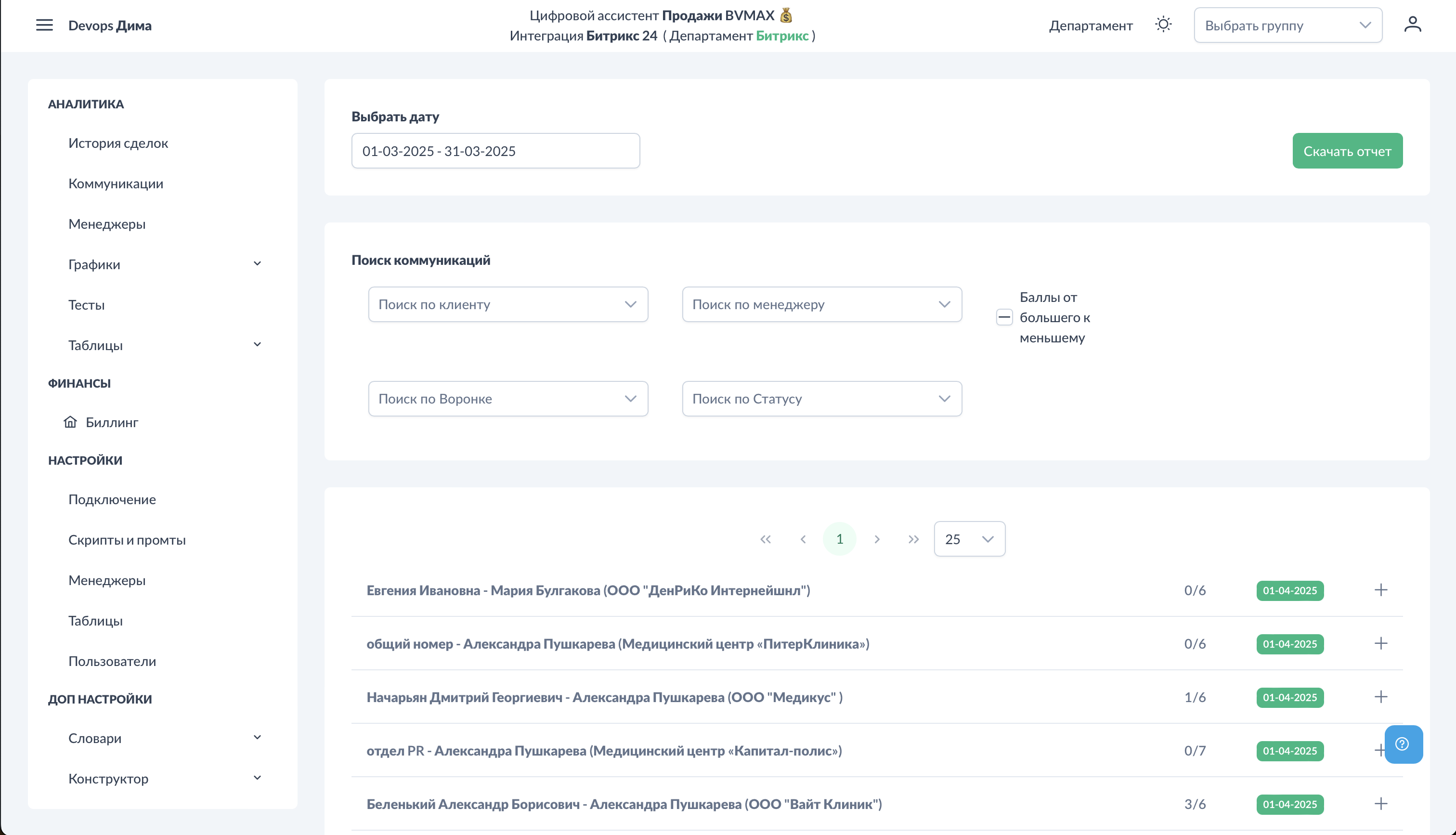This screenshot has height=835, width=1456.
Task: Go to next page arrow
Action: pos(876,539)
